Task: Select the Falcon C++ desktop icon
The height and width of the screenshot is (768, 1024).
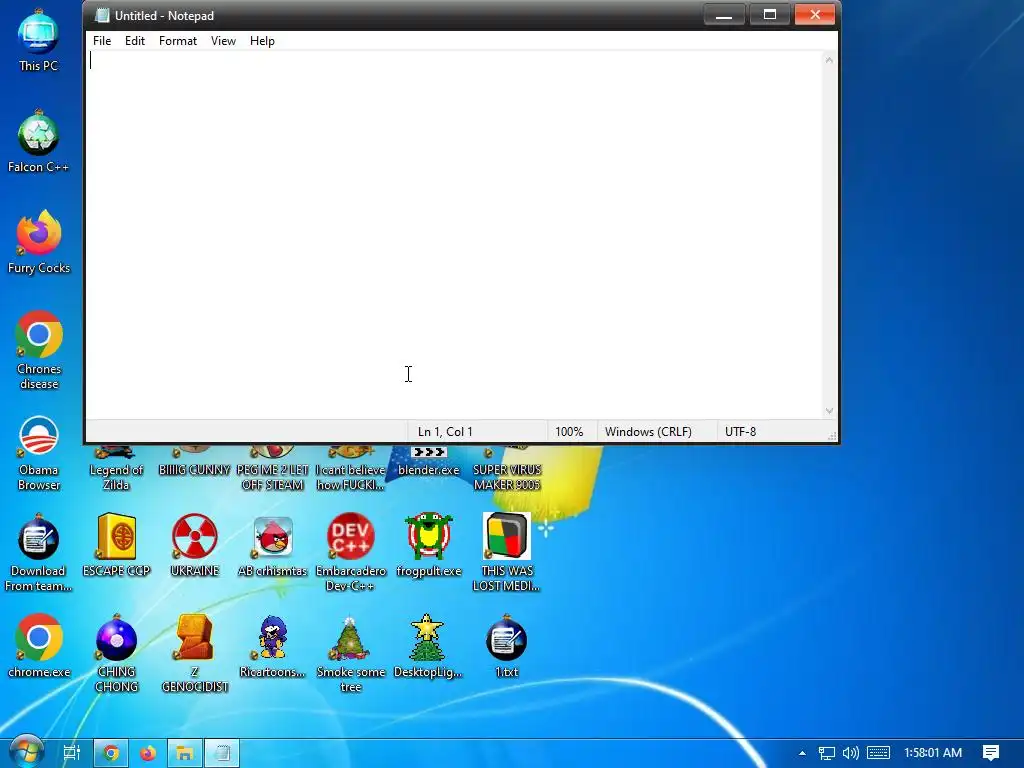Action: tap(38, 142)
